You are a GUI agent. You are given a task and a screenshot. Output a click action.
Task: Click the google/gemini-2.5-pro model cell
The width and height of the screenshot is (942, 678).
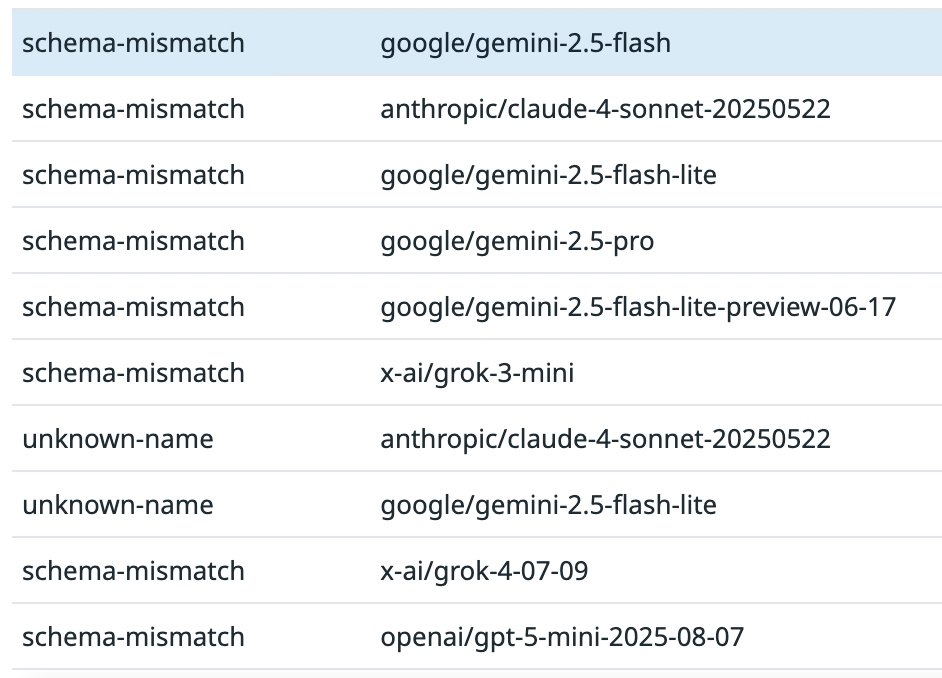(517, 240)
